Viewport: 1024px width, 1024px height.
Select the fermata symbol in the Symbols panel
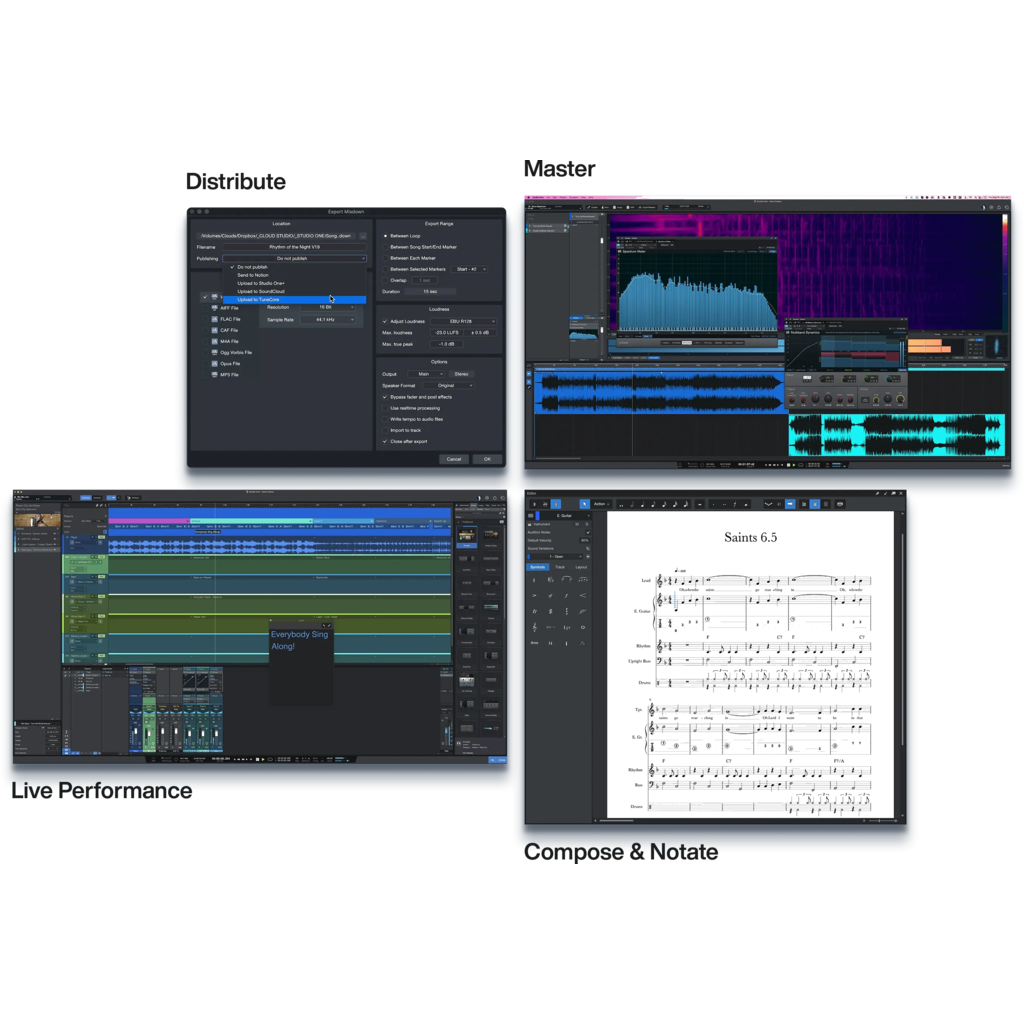583,643
